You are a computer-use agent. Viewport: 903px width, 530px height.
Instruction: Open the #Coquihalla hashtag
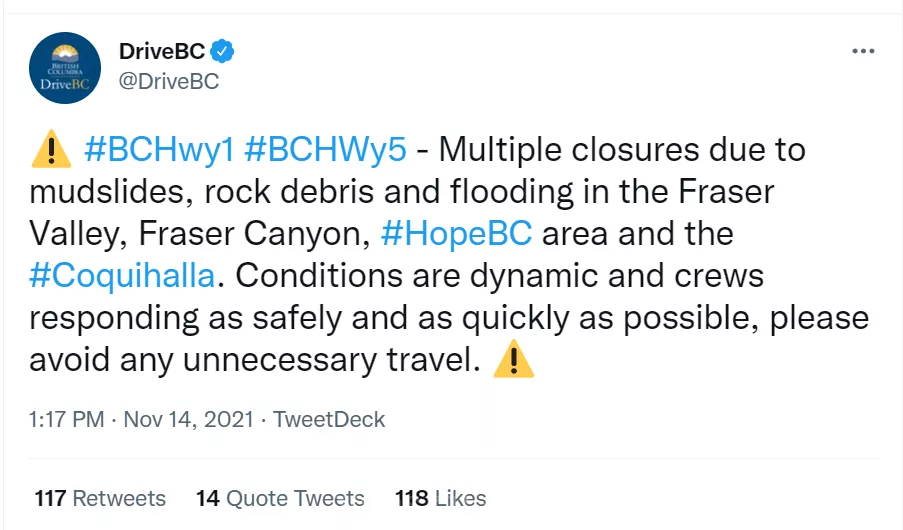(122, 276)
